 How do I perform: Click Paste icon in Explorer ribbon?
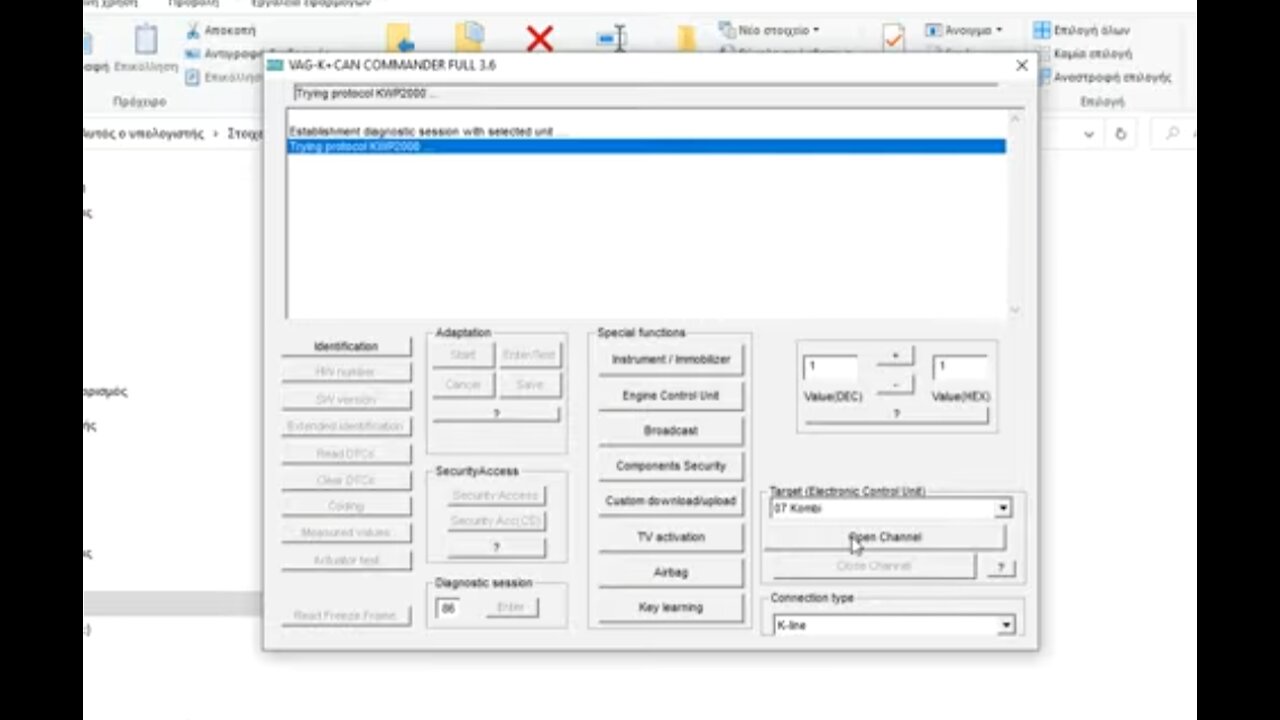point(146,40)
